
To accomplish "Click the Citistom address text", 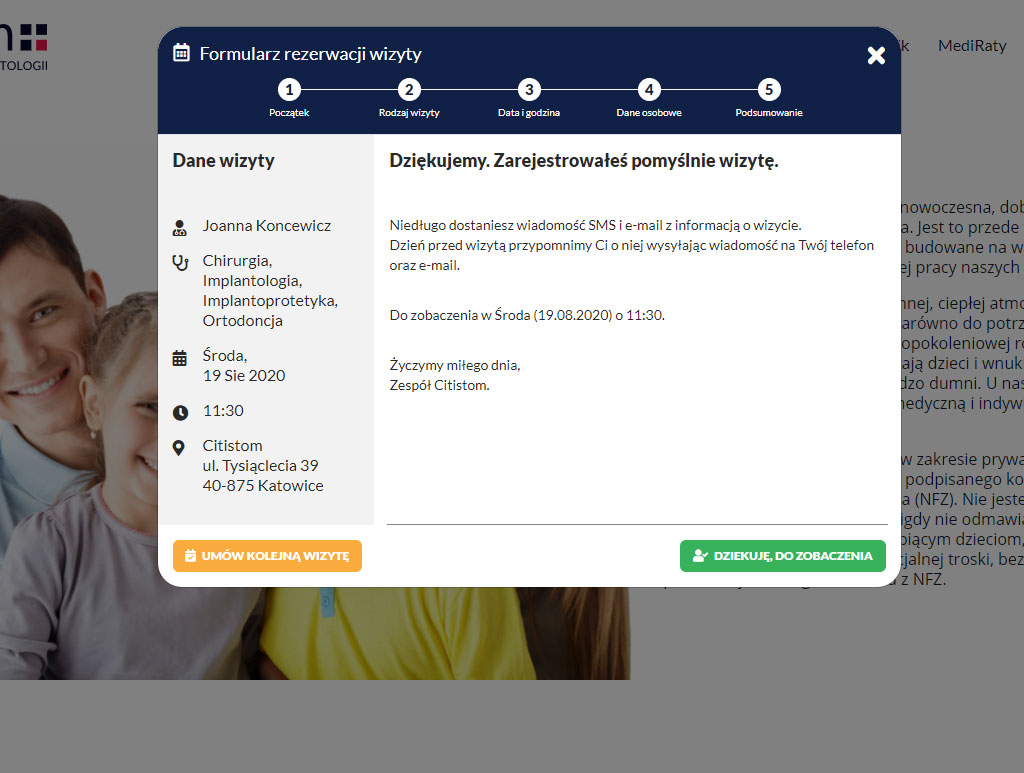I will pyautogui.click(x=263, y=465).
